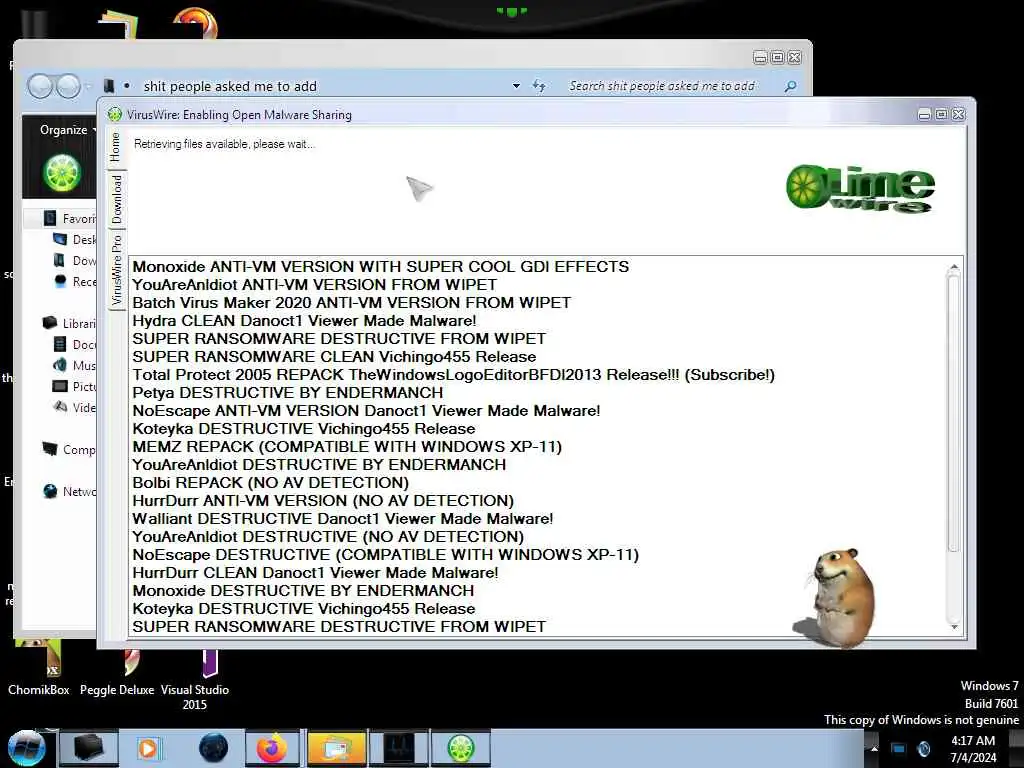The width and height of the screenshot is (1024, 768).
Task: Select Petya DESTRUCTIVE BY ENDERMANCH
Action: (287, 392)
